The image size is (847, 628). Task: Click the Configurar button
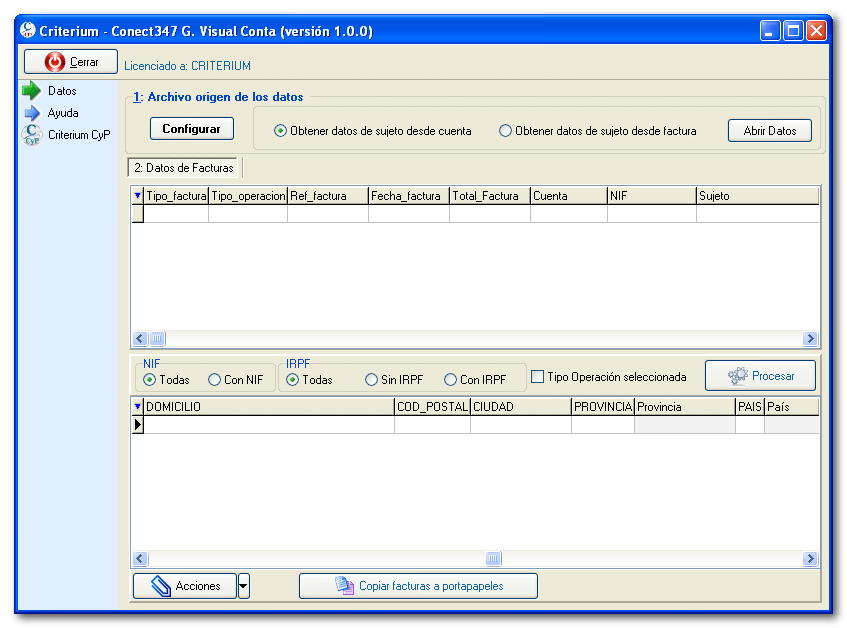192,129
